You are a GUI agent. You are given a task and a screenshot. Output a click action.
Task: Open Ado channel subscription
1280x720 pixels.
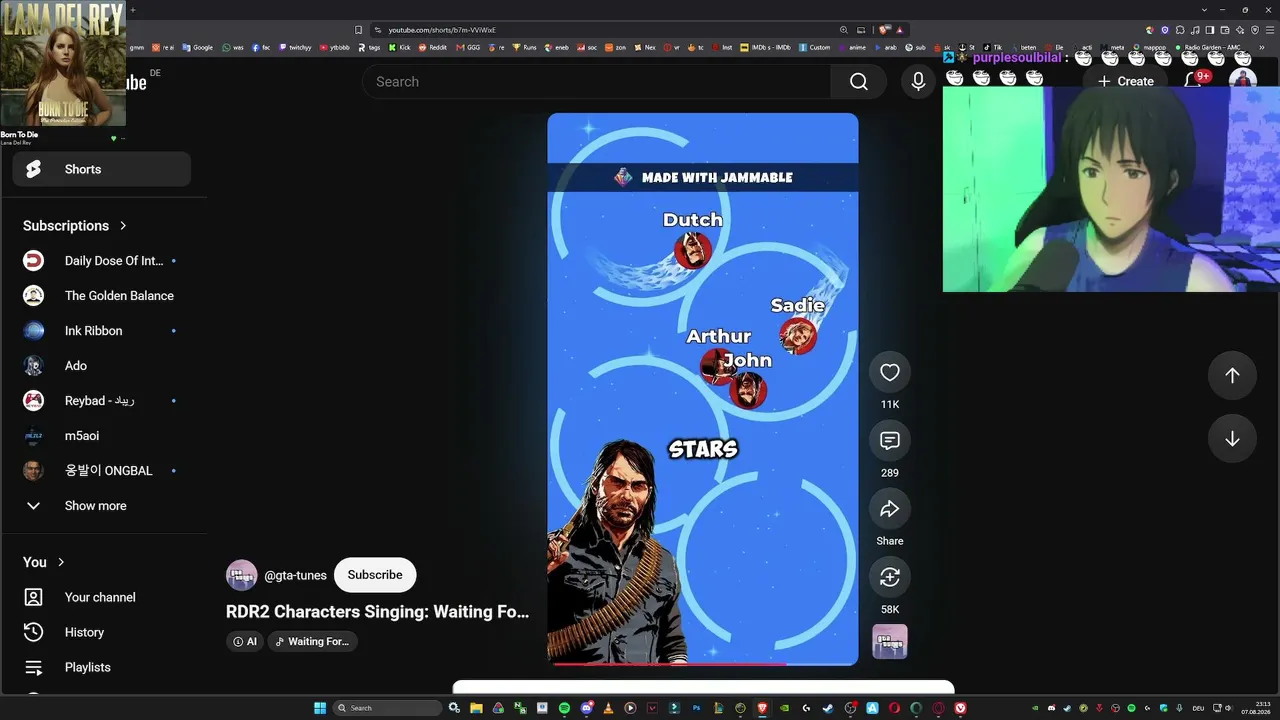(101, 366)
